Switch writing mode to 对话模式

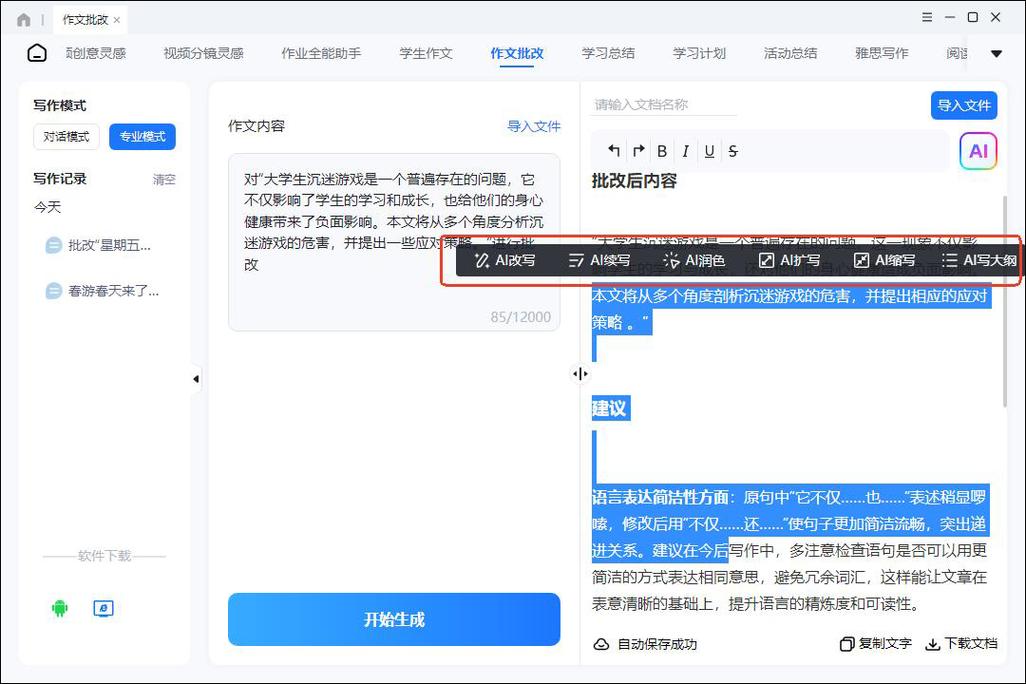coord(65,137)
